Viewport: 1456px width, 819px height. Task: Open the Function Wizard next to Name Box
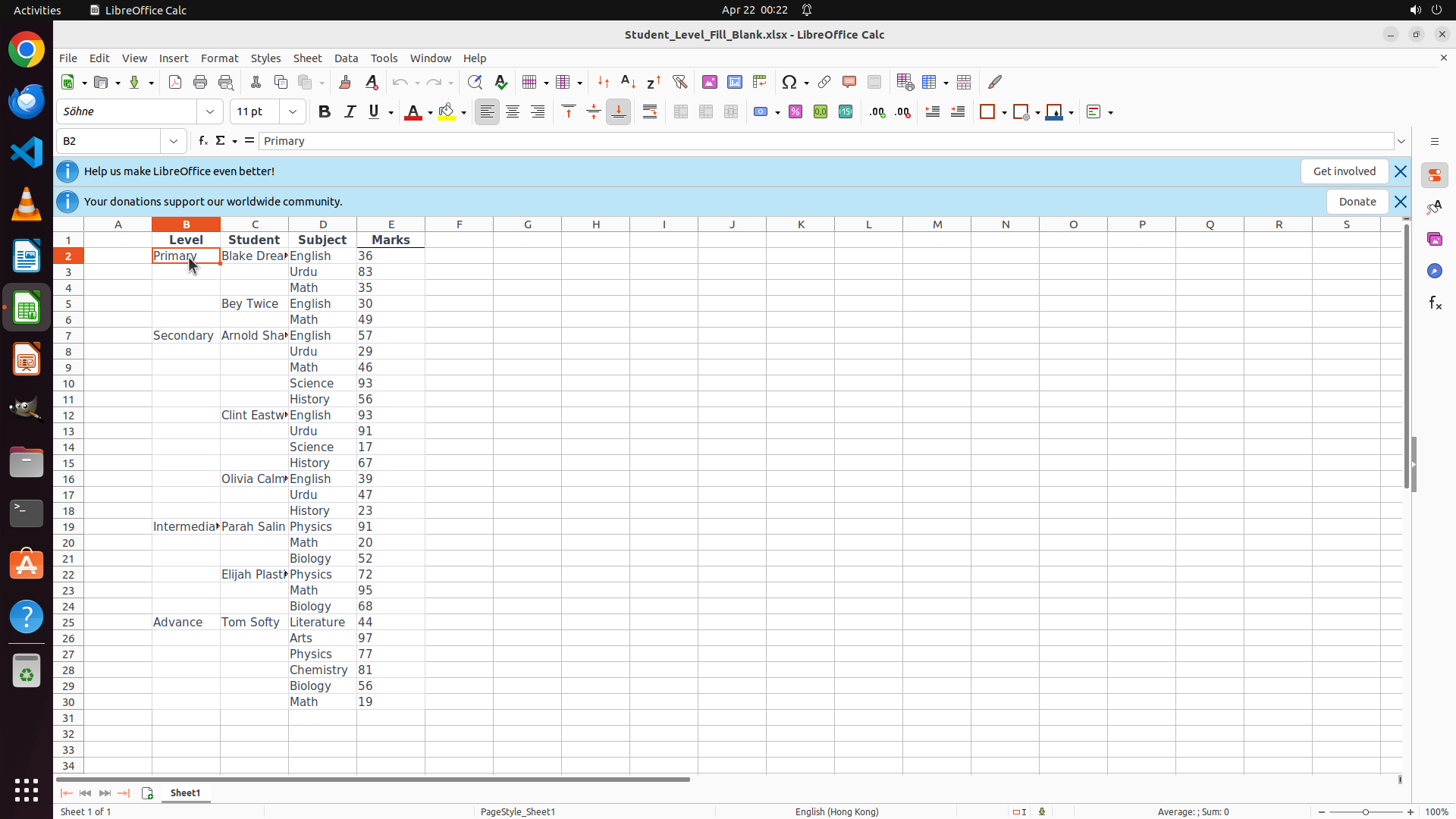(203, 141)
